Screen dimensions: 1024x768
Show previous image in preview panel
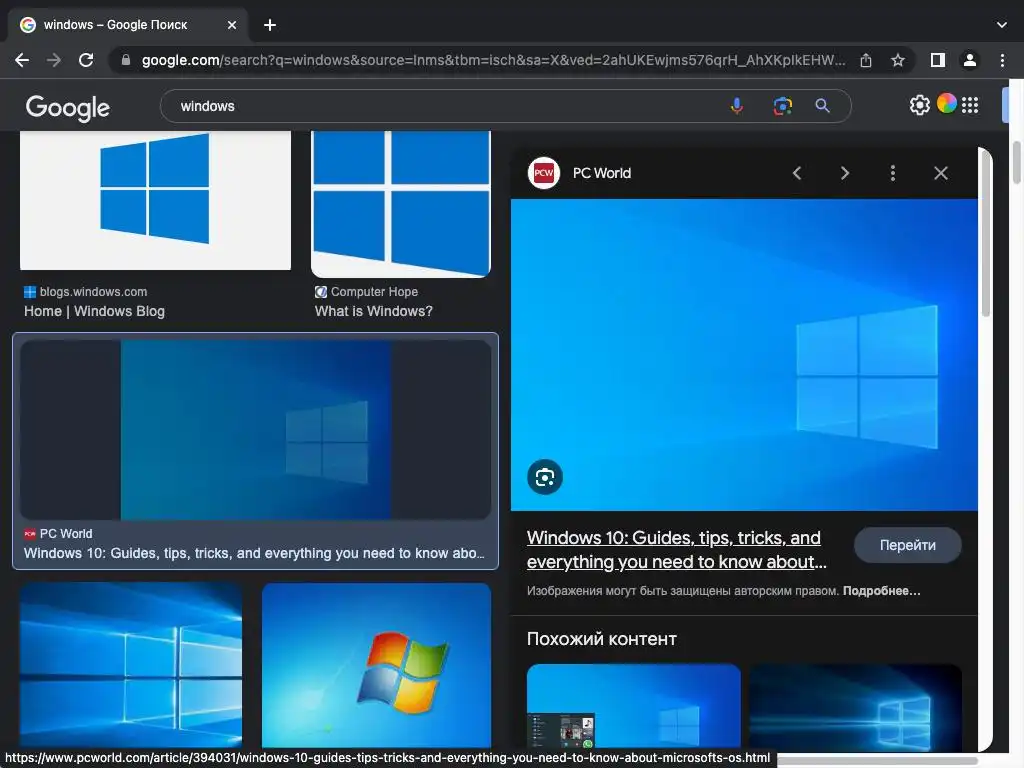797,173
